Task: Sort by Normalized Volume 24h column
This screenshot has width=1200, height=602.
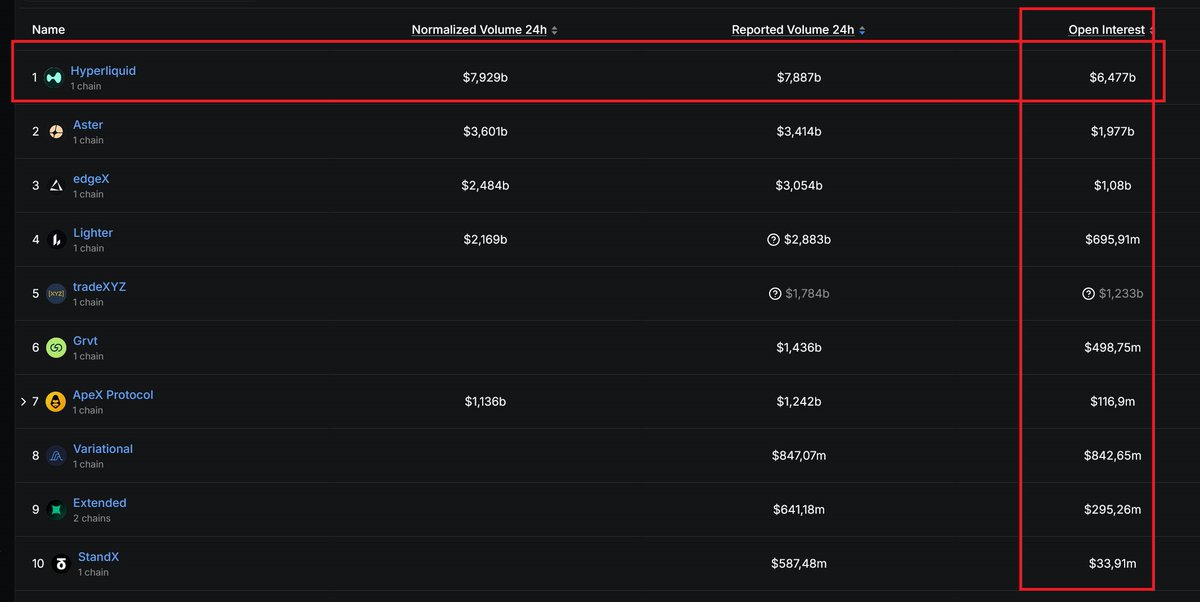Action: [484, 30]
